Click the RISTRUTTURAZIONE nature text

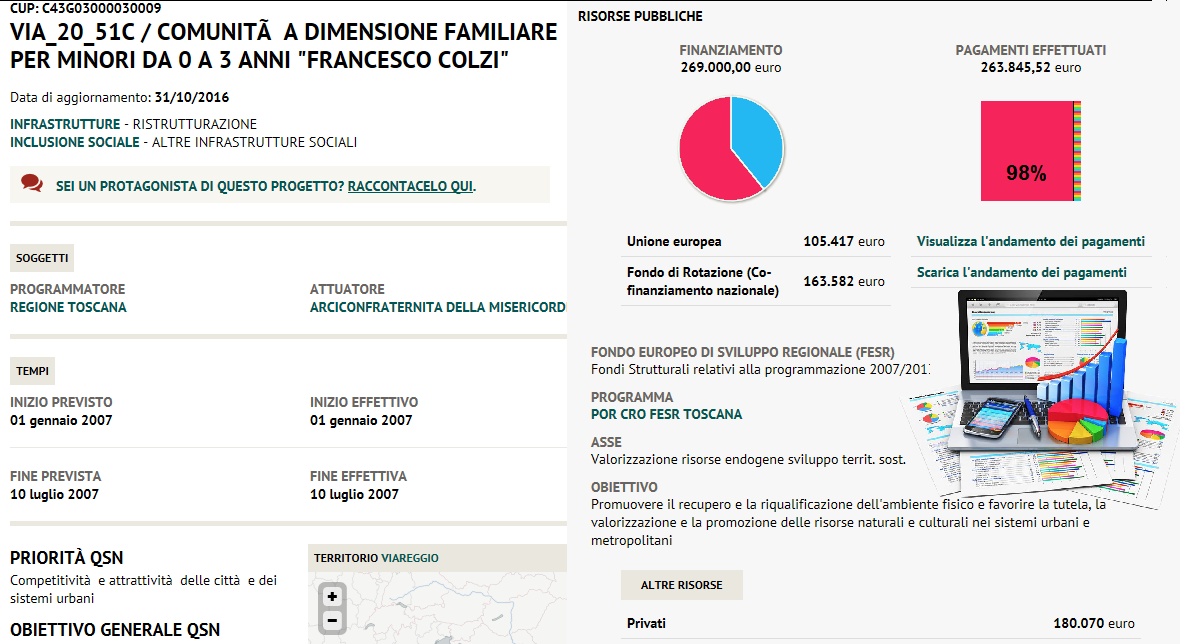coord(195,124)
